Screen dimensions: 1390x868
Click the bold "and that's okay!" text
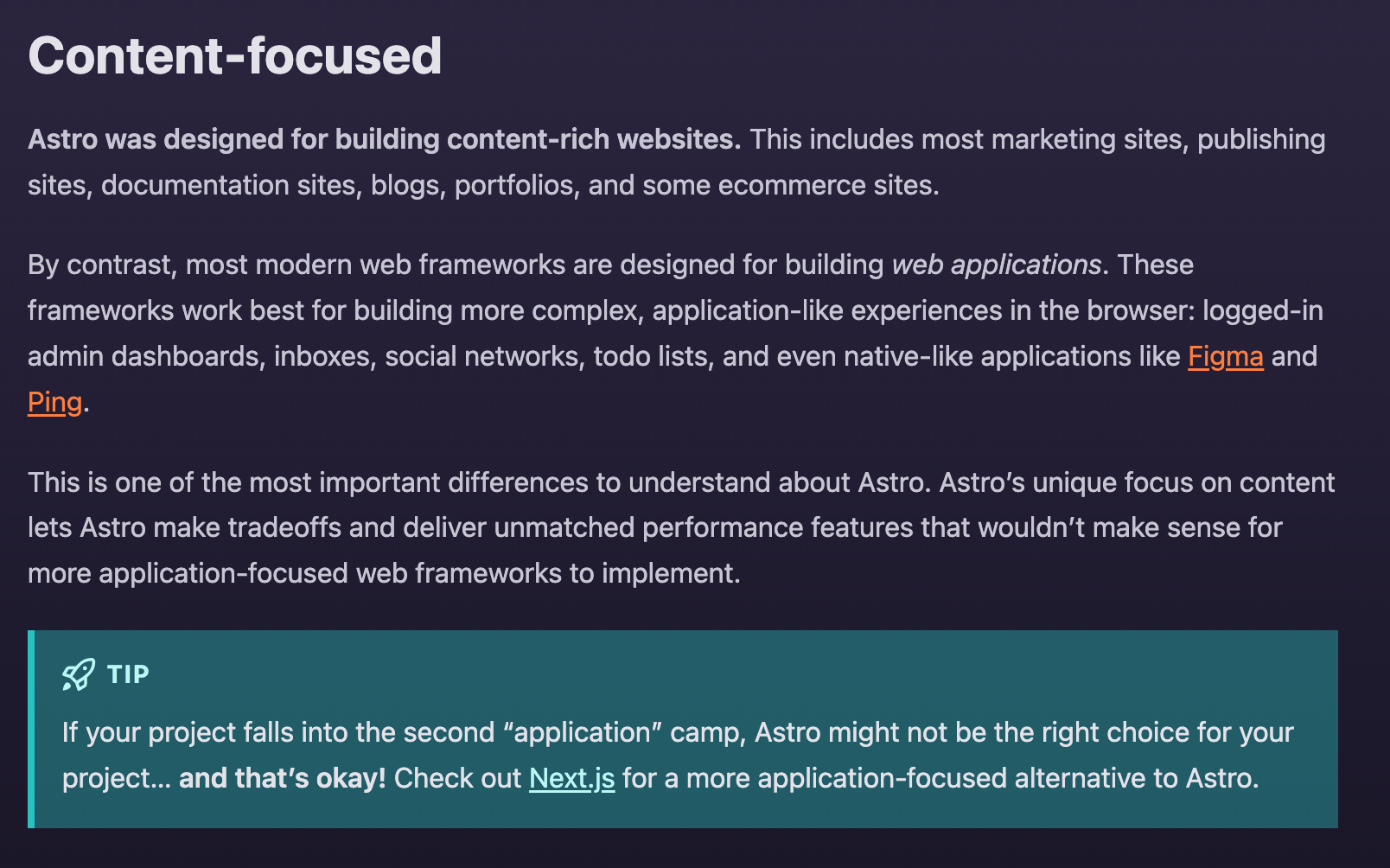282,778
